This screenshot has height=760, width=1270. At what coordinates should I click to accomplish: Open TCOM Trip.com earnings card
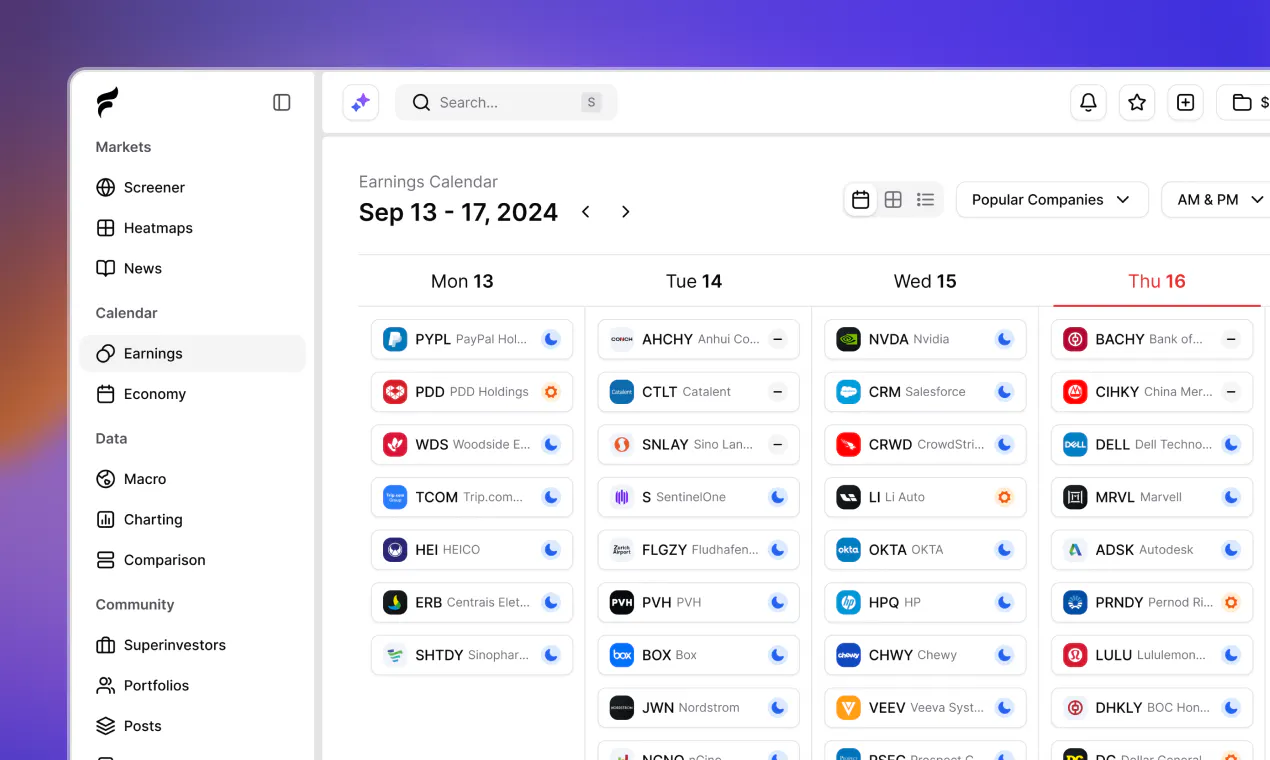tap(472, 497)
